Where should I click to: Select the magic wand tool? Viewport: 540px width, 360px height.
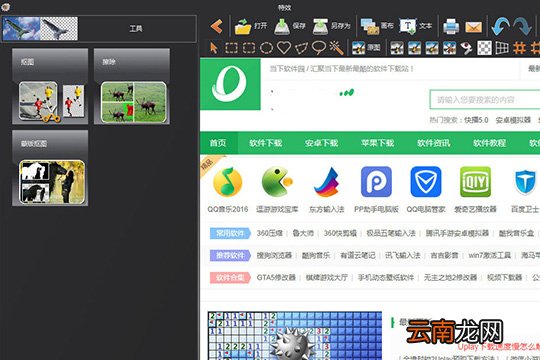(336, 48)
